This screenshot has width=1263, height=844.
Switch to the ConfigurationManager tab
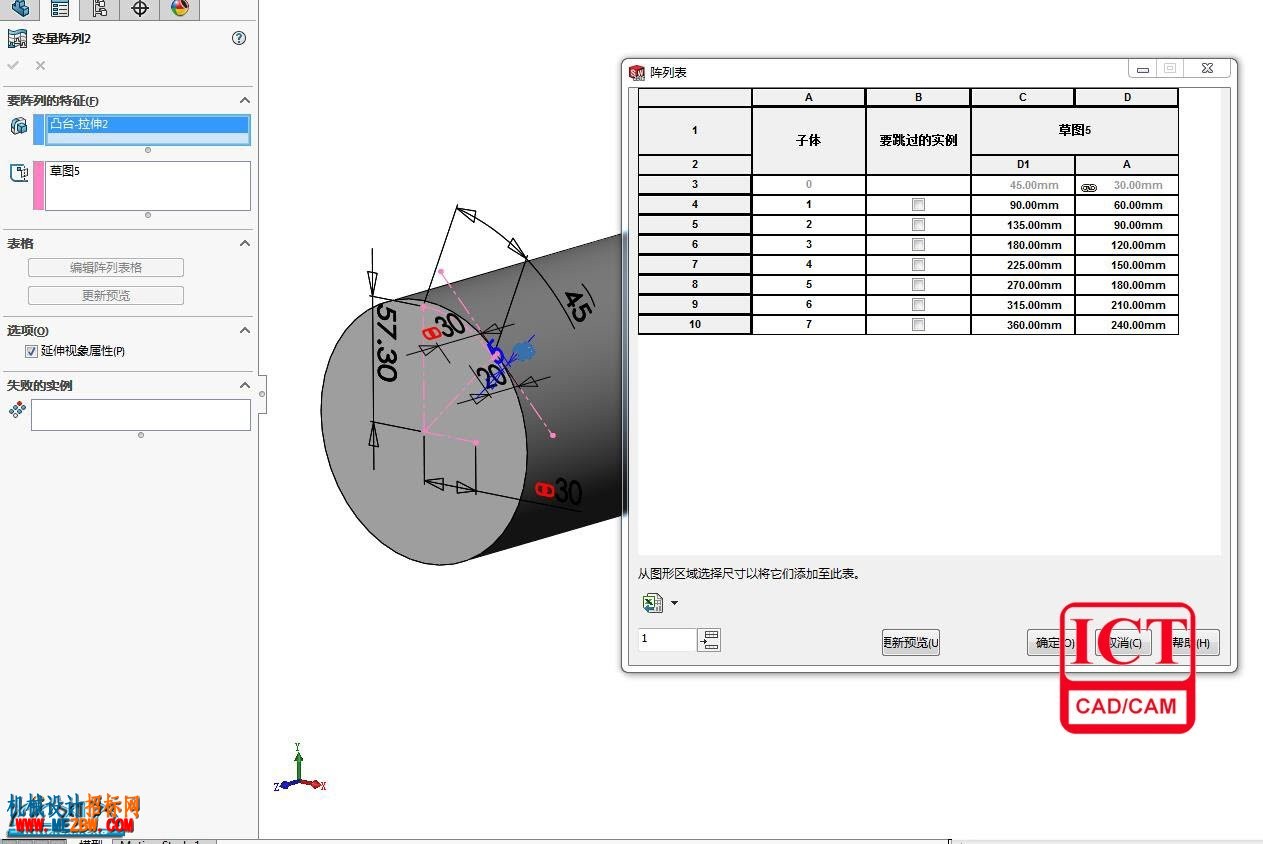point(100,9)
